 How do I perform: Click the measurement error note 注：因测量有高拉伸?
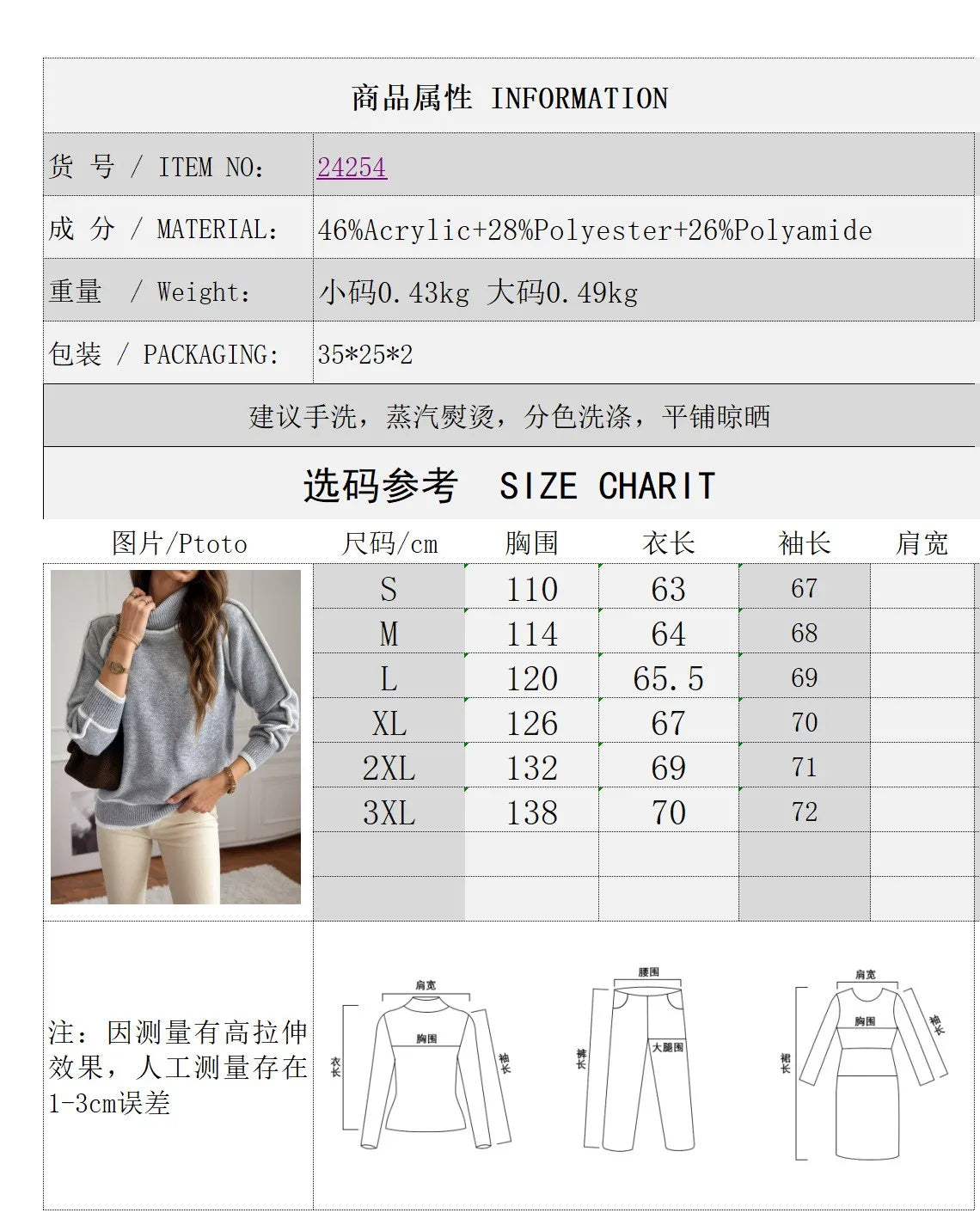[178, 1067]
